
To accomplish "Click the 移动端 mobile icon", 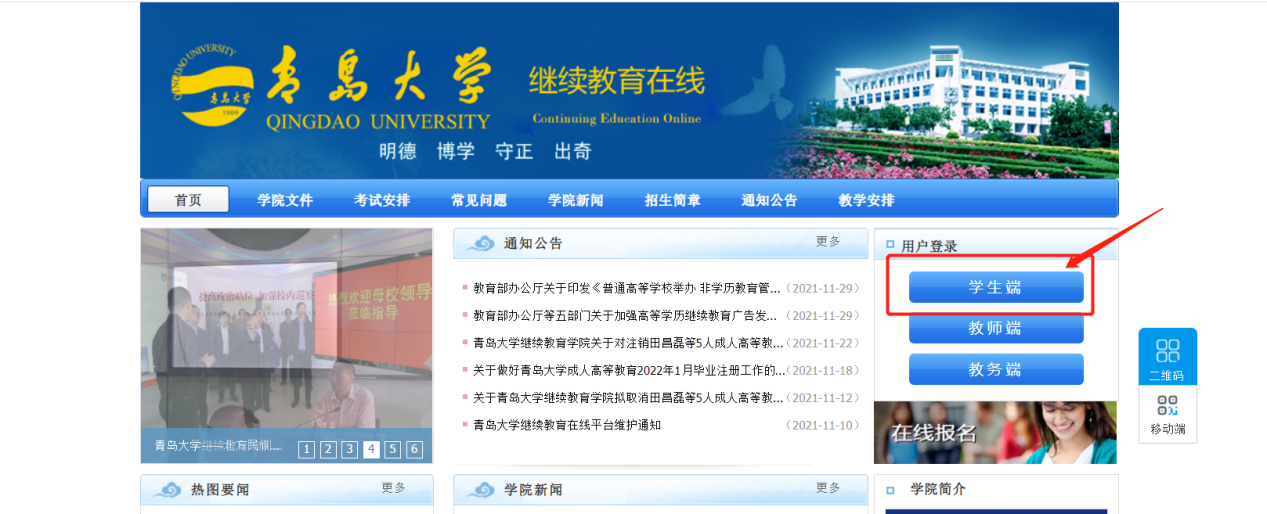I will click(1167, 414).
